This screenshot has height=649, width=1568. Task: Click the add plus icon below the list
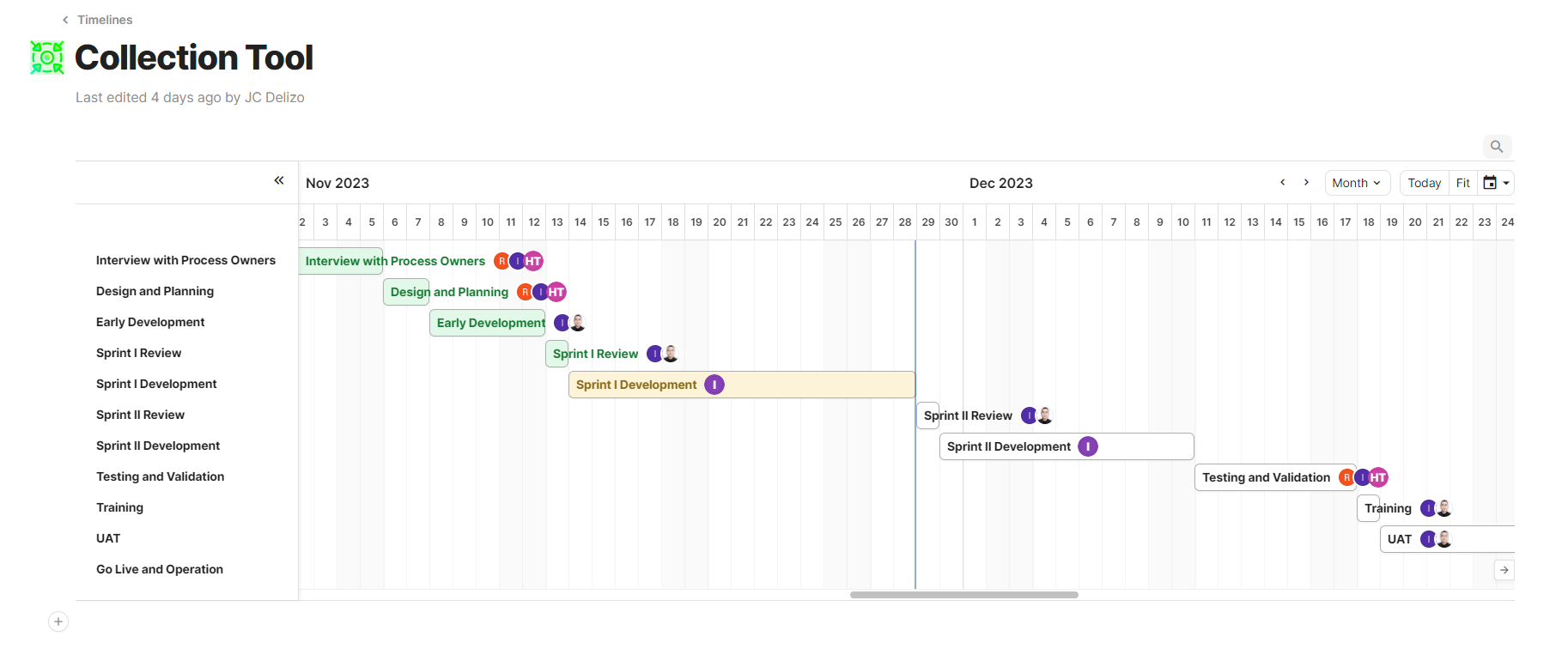(58, 622)
